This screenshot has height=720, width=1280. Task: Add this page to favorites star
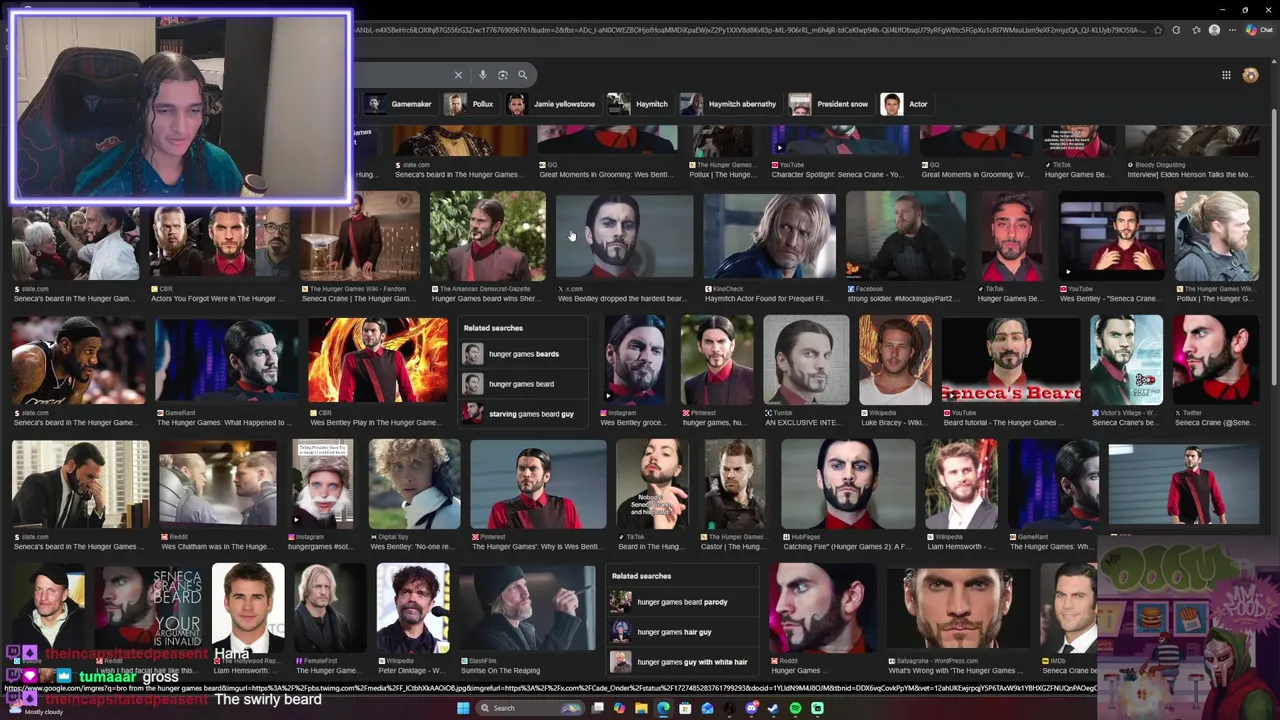1158,30
